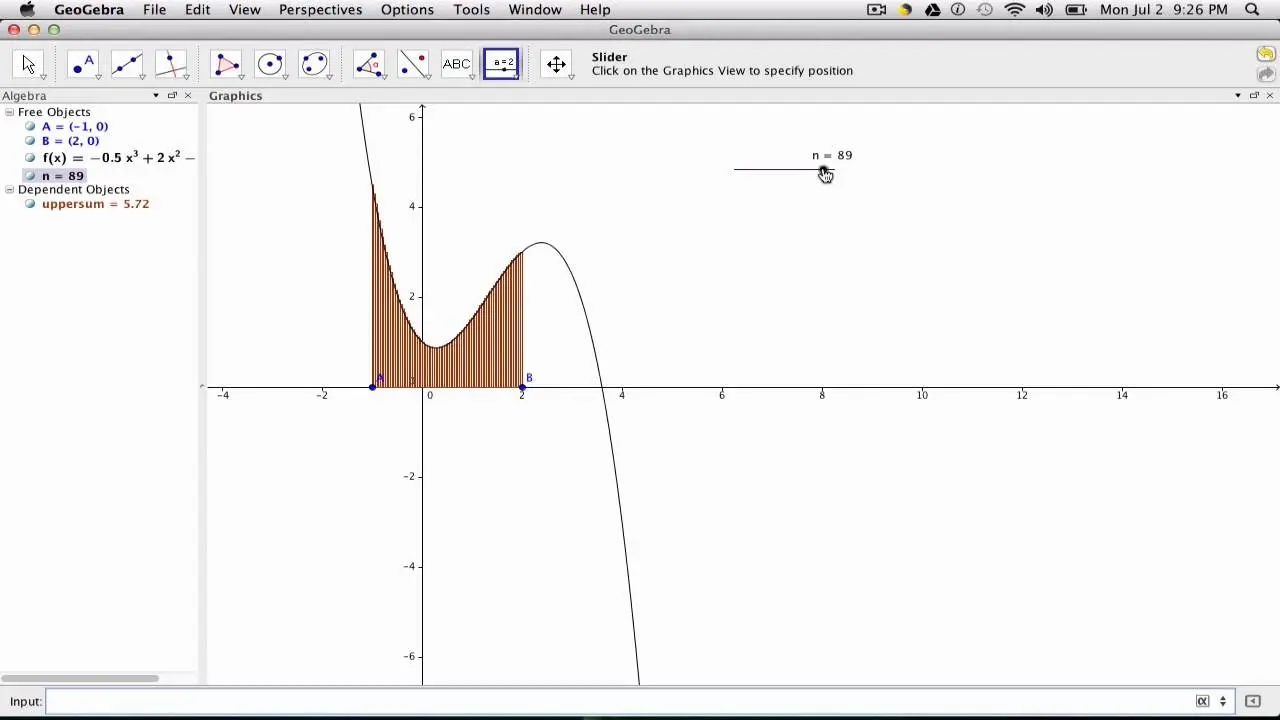This screenshot has height=720, width=1280.
Task: Select f(x) = -0.5 x³ + 2 x² row
Action: pos(118,158)
